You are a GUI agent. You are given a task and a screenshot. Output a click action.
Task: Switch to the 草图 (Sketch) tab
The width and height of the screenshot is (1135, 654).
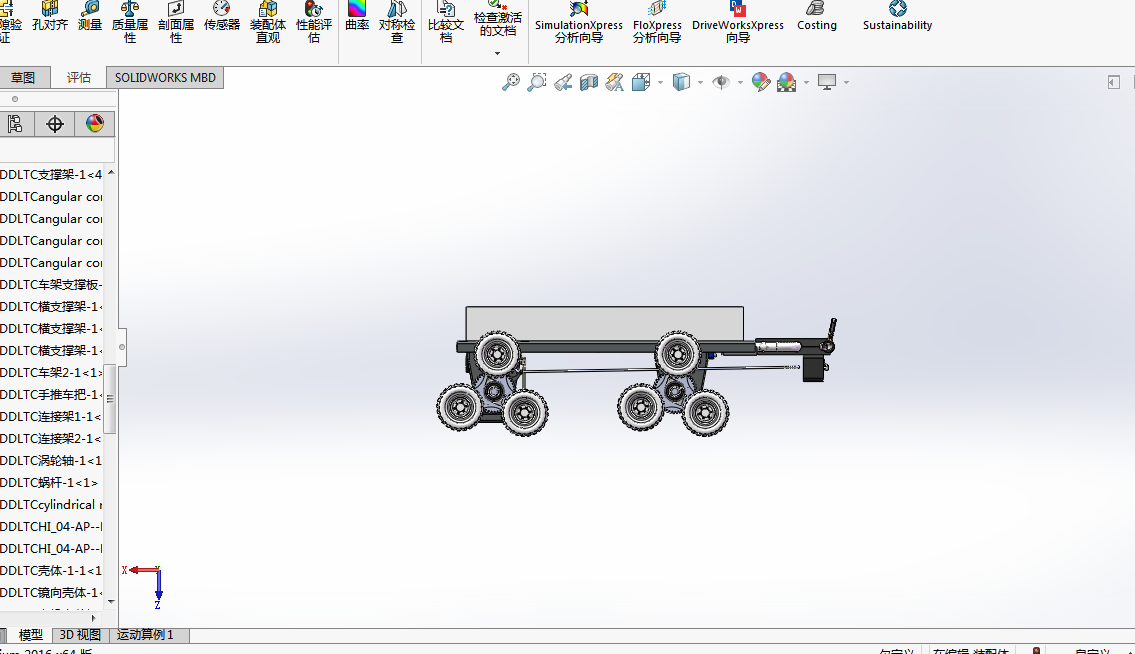(x=23, y=77)
